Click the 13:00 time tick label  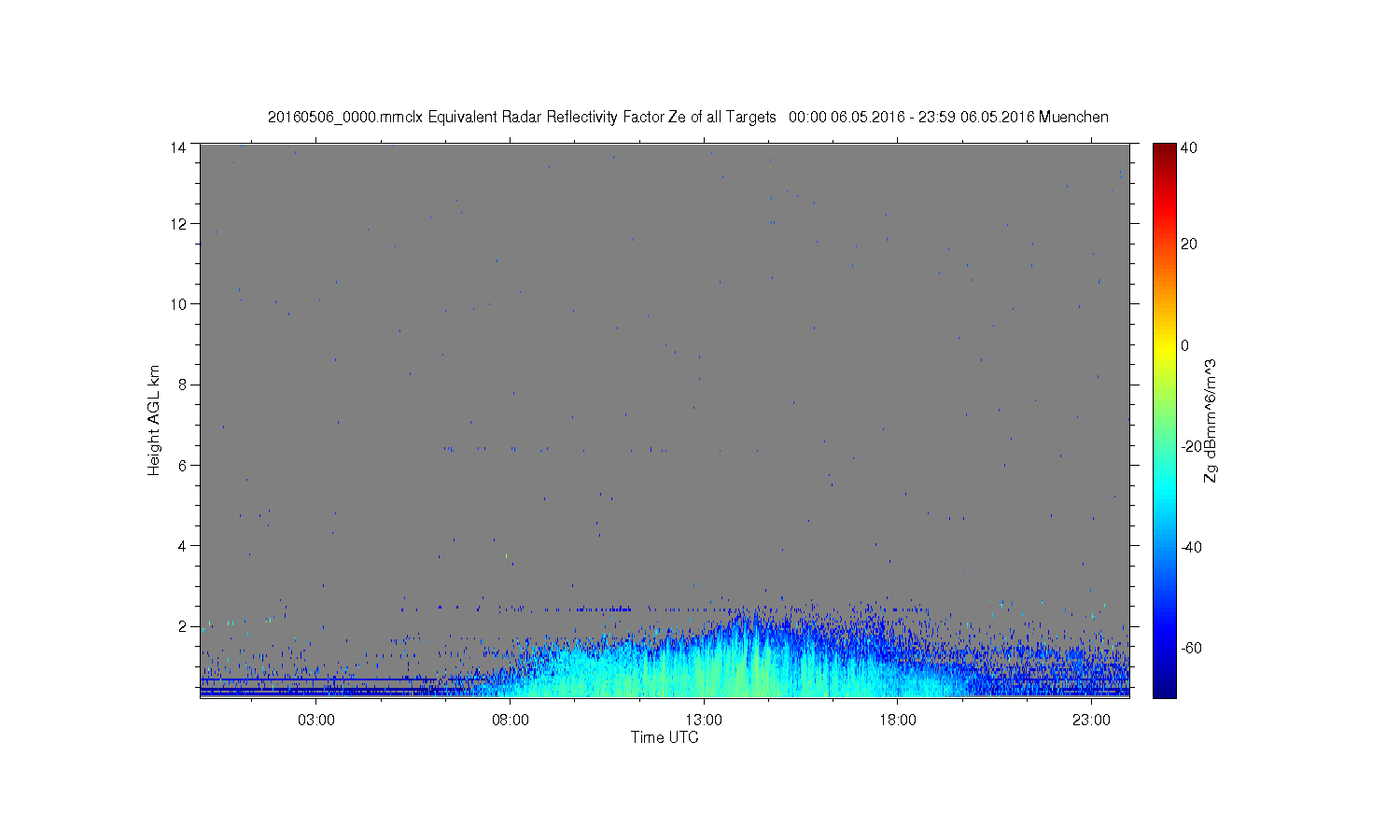click(704, 720)
